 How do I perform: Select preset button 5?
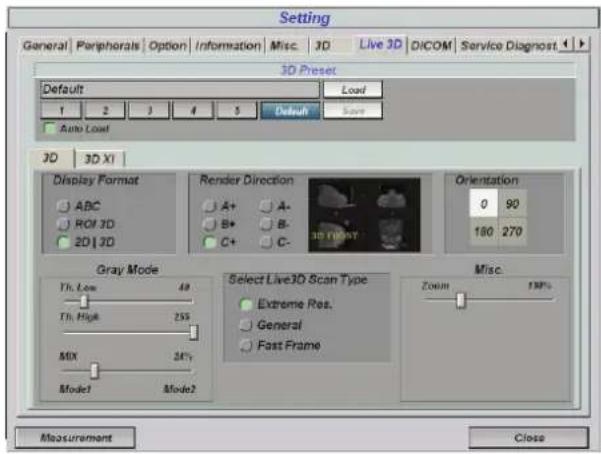(237, 111)
